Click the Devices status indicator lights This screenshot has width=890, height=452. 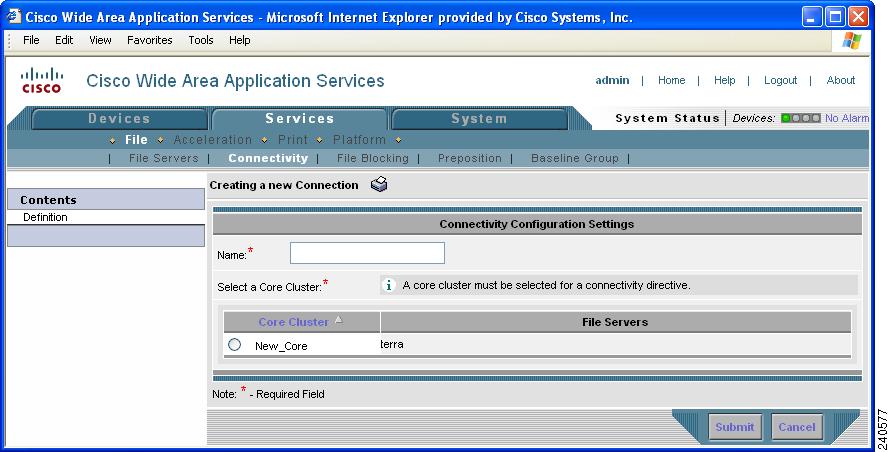pos(800,118)
